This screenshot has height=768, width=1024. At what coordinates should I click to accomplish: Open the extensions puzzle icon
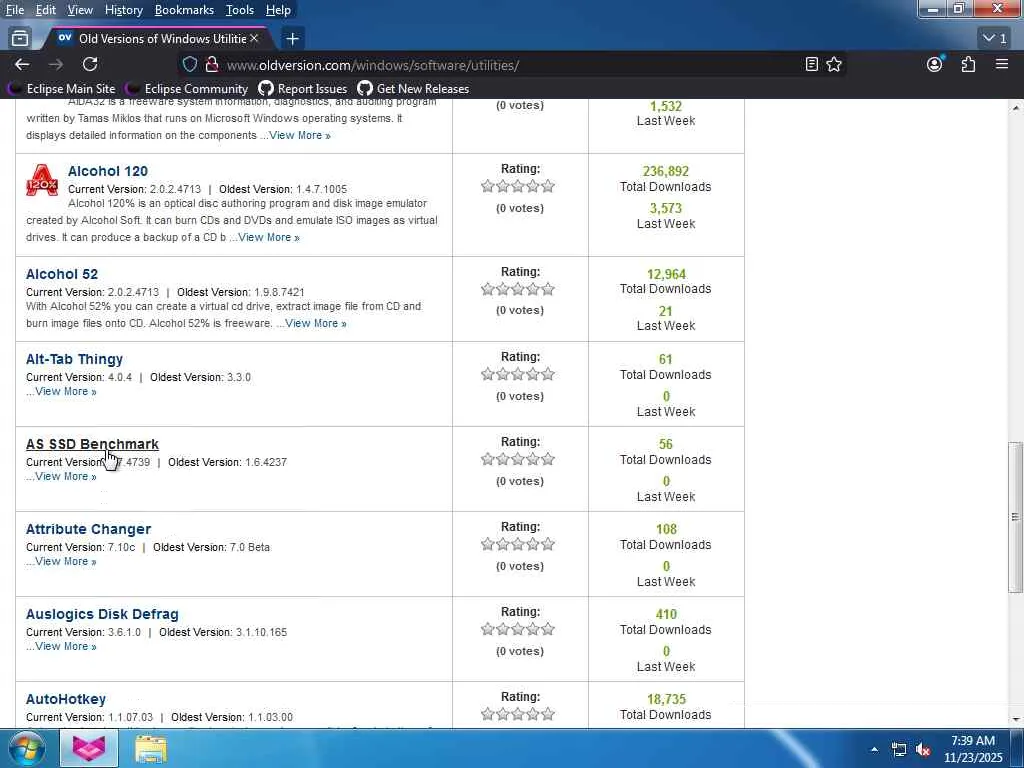coord(968,65)
